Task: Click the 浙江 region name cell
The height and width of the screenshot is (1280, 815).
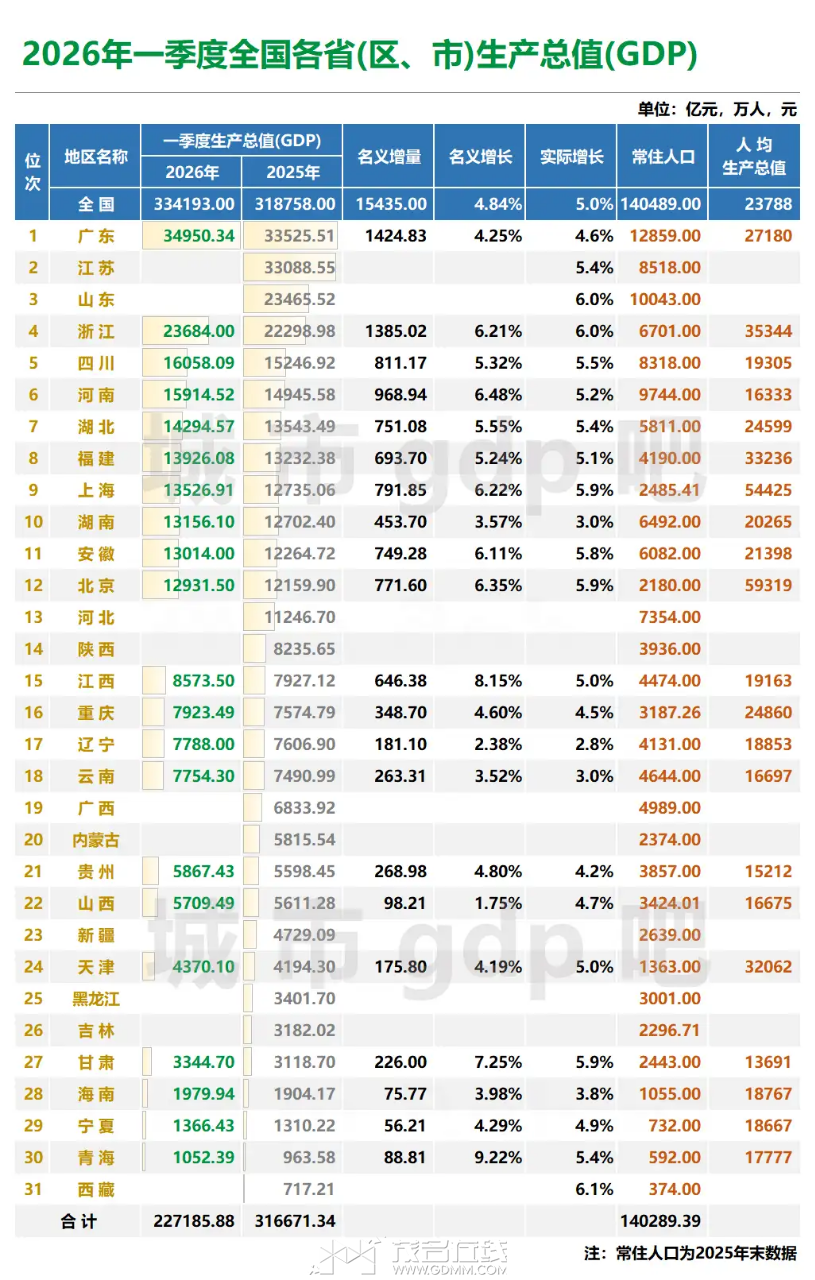Action: pos(96,331)
